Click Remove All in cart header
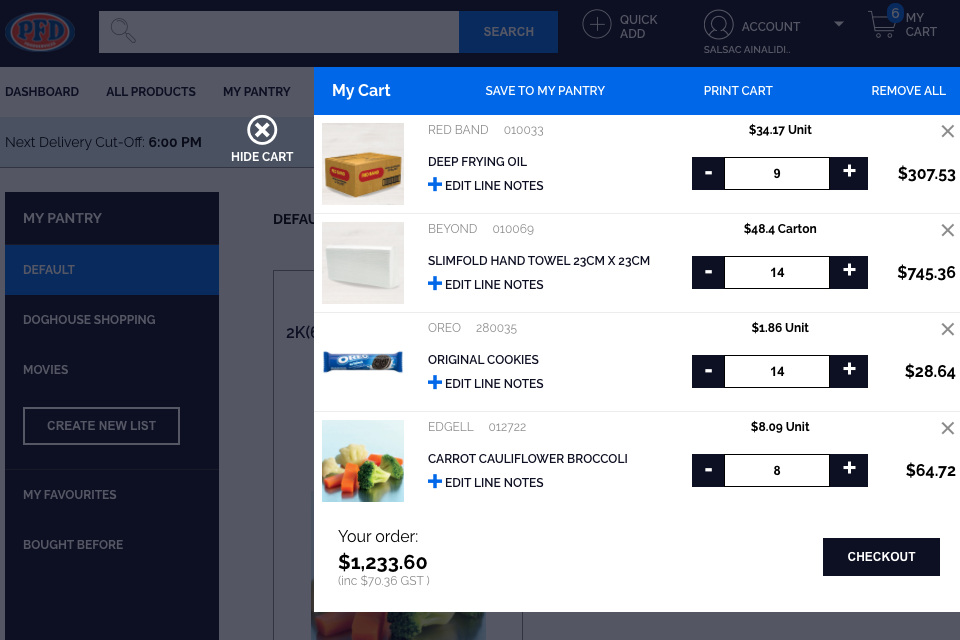 click(908, 91)
